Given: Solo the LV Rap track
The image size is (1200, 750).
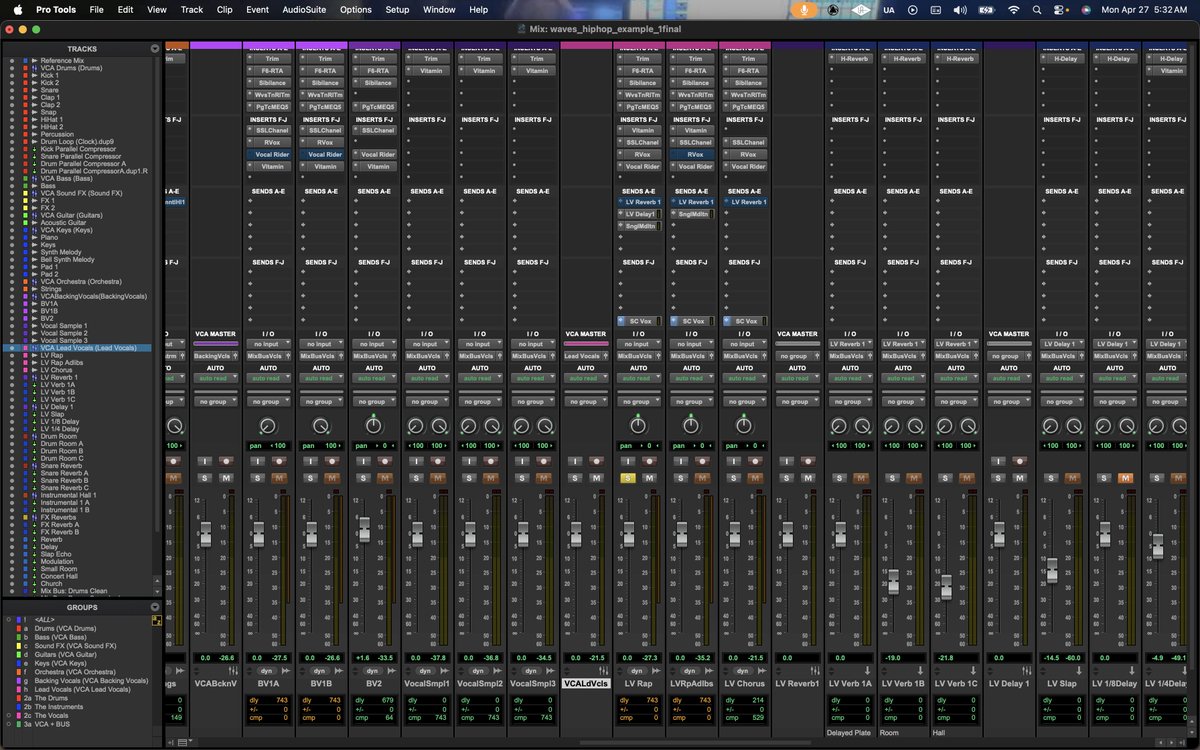Looking at the screenshot, I should (628, 478).
